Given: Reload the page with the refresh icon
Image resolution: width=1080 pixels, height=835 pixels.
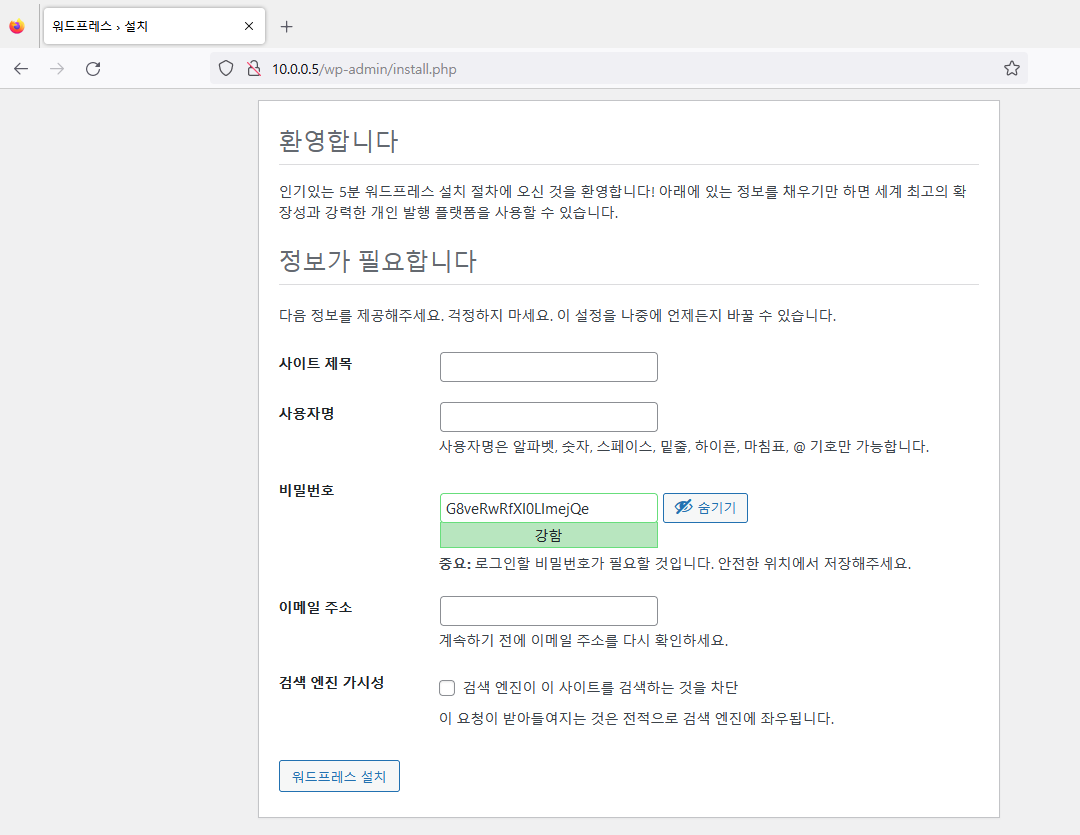Looking at the screenshot, I should tap(93, 69).
